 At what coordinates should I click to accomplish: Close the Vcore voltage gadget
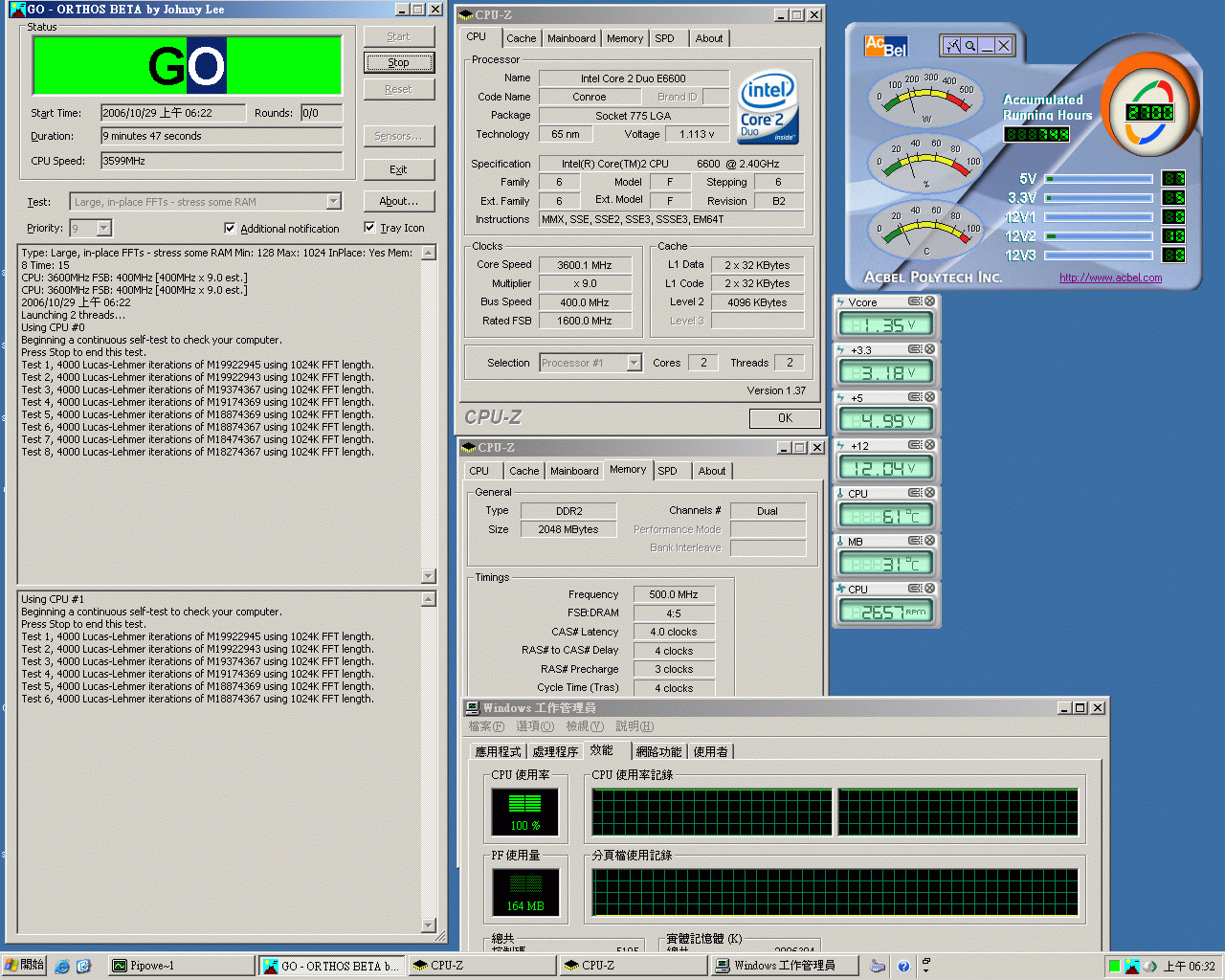929,301
